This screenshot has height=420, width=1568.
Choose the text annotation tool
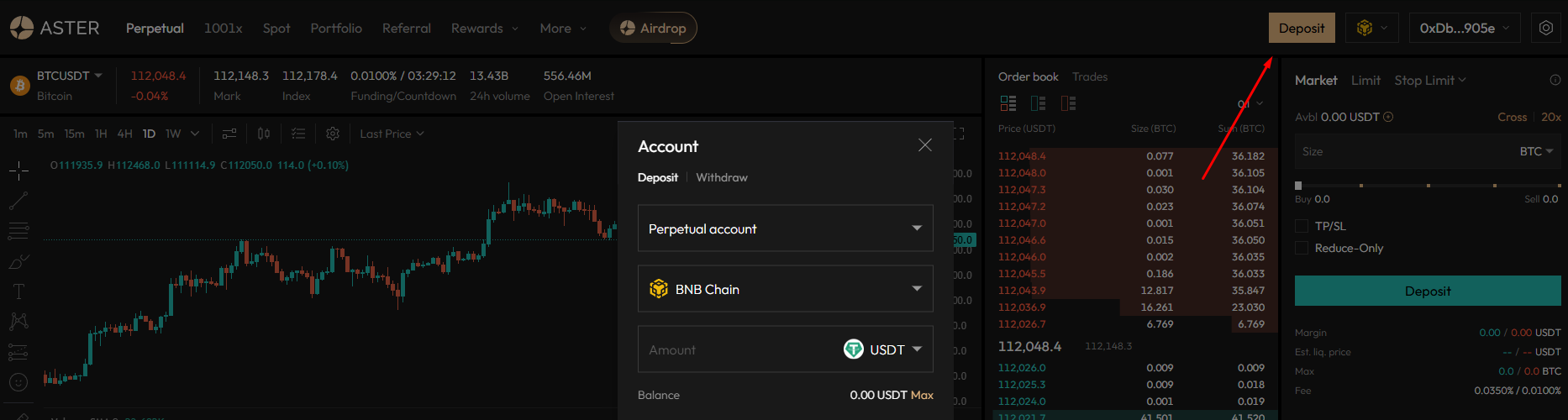coord(18,291)
